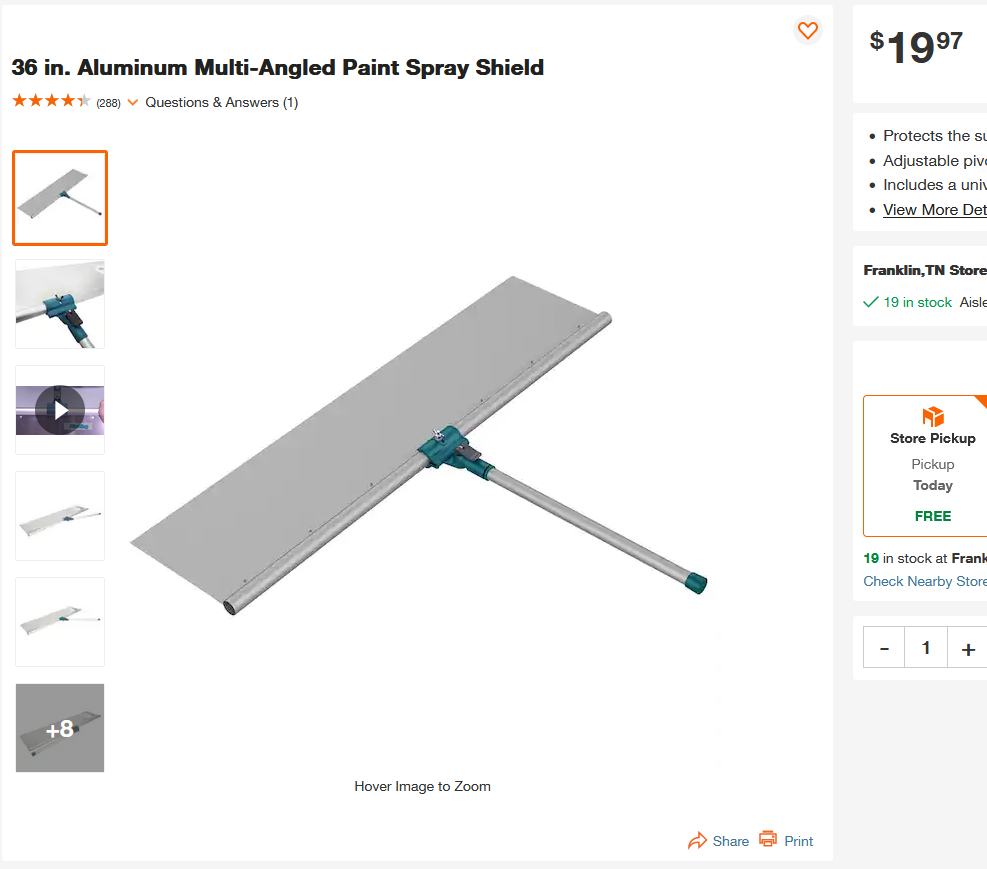This screenshot has width=987, height=869.
Task: Open View More Details link
Action: point(935,210)
